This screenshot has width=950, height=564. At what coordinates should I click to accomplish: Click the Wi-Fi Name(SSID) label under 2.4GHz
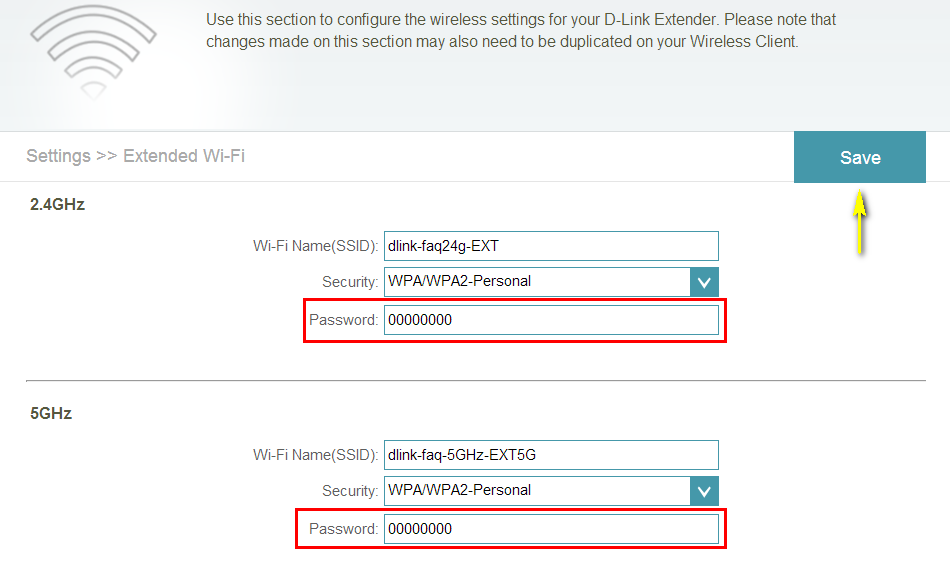[315, 246]
